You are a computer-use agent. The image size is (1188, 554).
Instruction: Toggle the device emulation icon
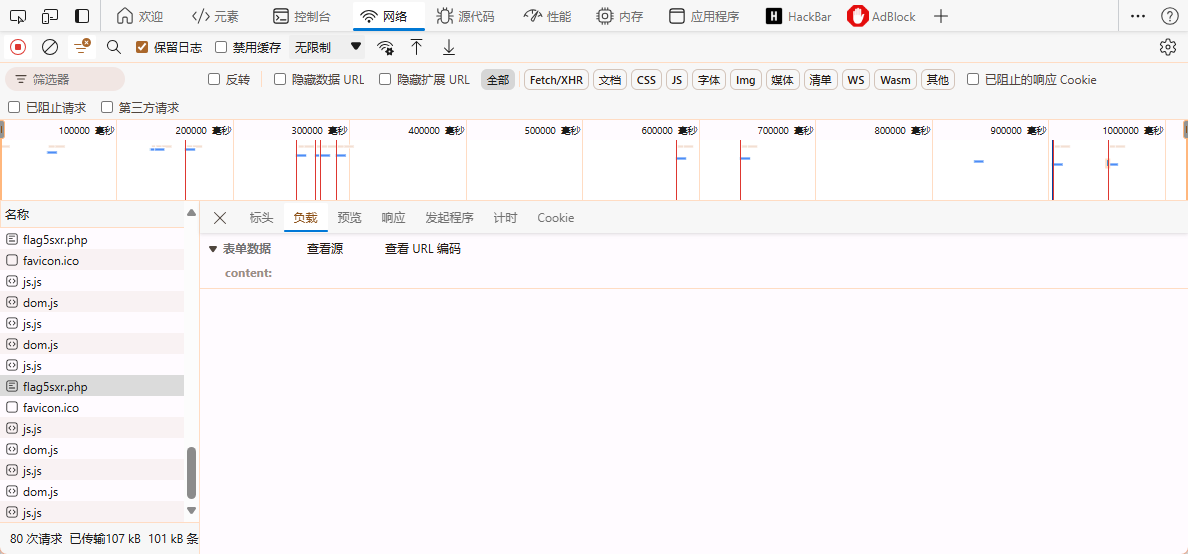pos(50,16)
